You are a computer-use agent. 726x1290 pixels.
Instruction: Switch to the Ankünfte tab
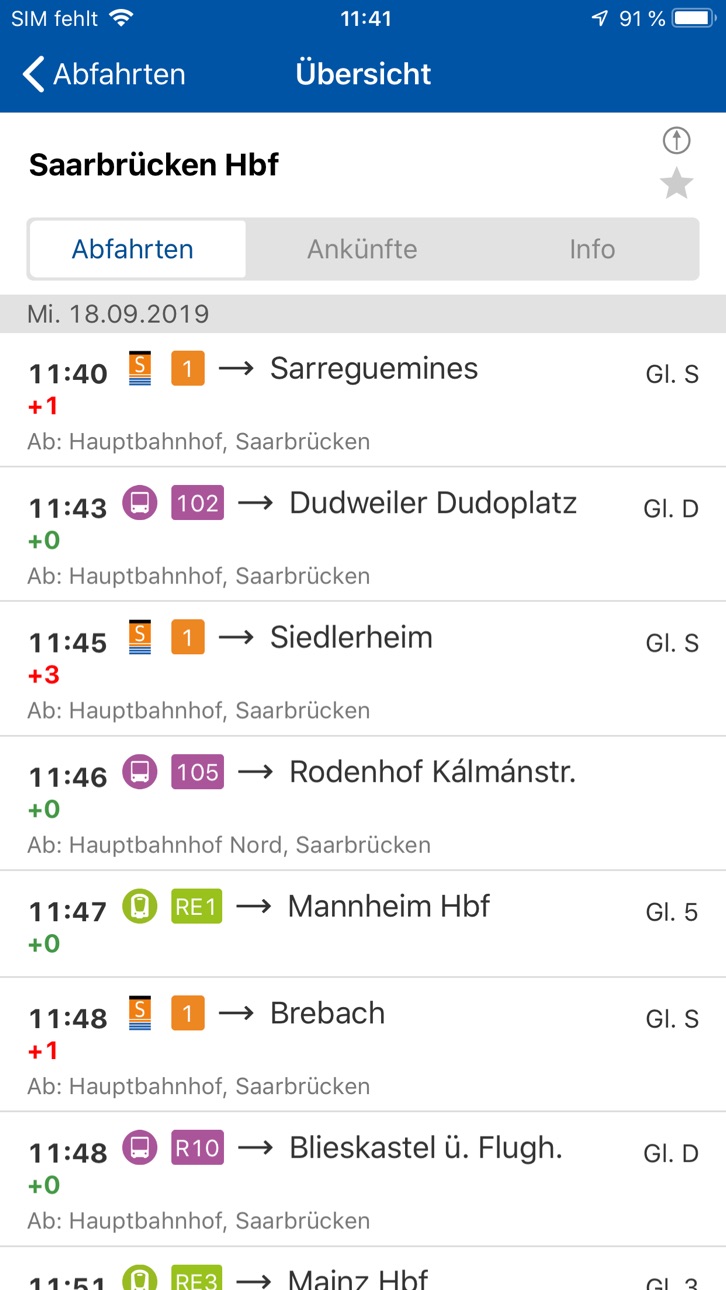click(x=362, y=249)
